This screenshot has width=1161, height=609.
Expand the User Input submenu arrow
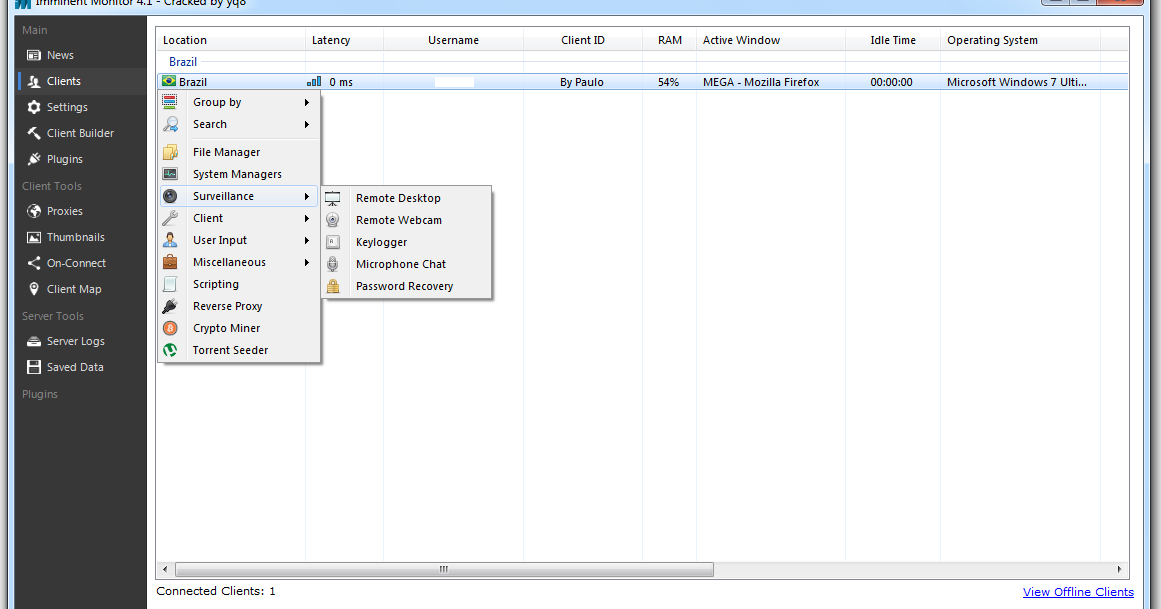click(x=307, y=241)
